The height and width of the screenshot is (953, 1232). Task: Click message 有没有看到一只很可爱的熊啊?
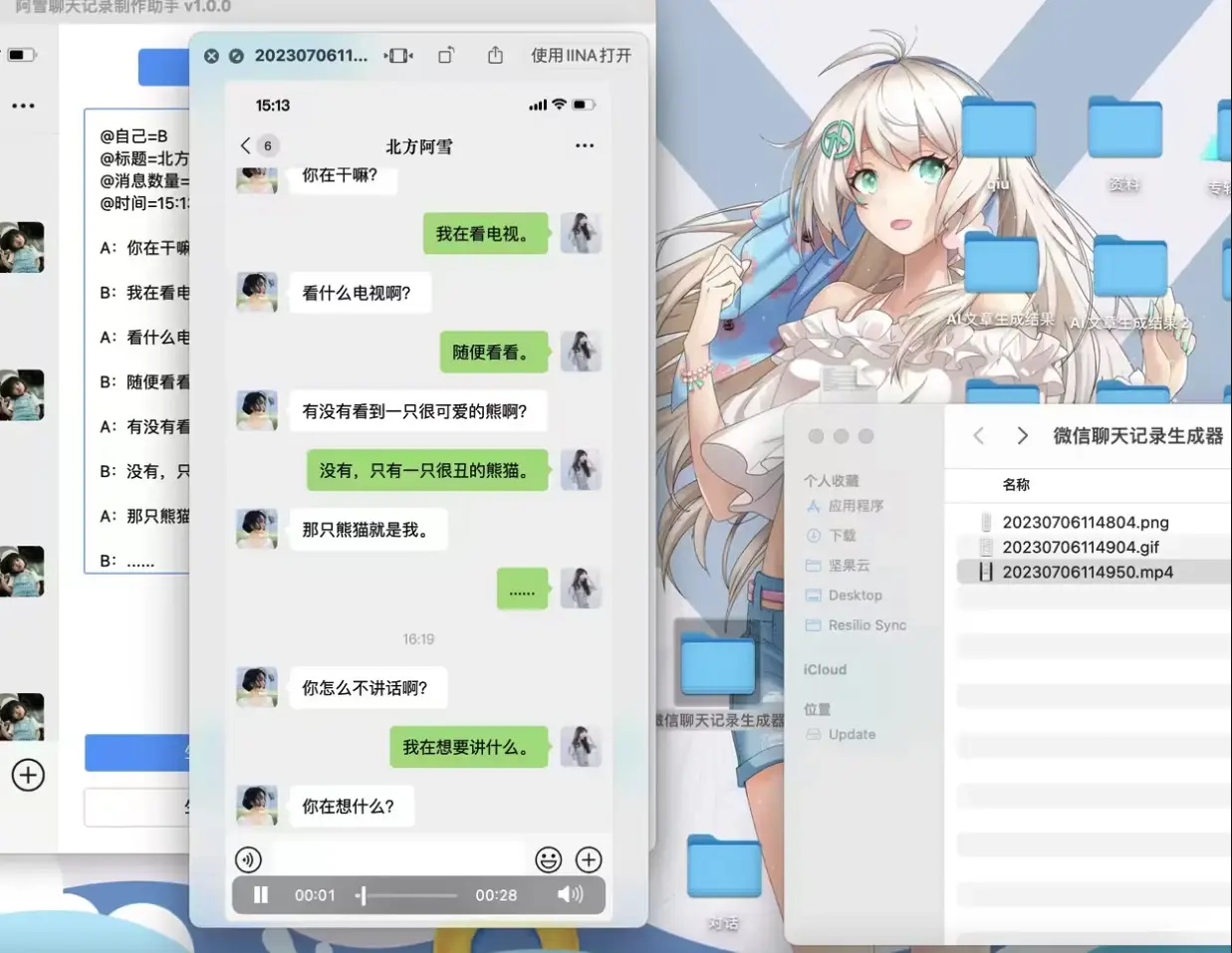tap(415, 410)
